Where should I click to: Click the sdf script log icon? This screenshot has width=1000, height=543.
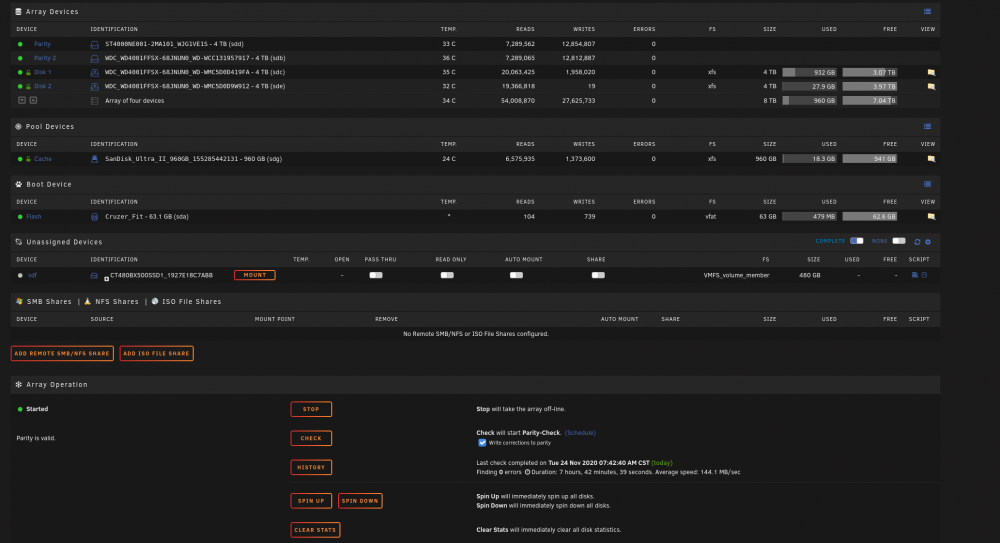[924, 275]
